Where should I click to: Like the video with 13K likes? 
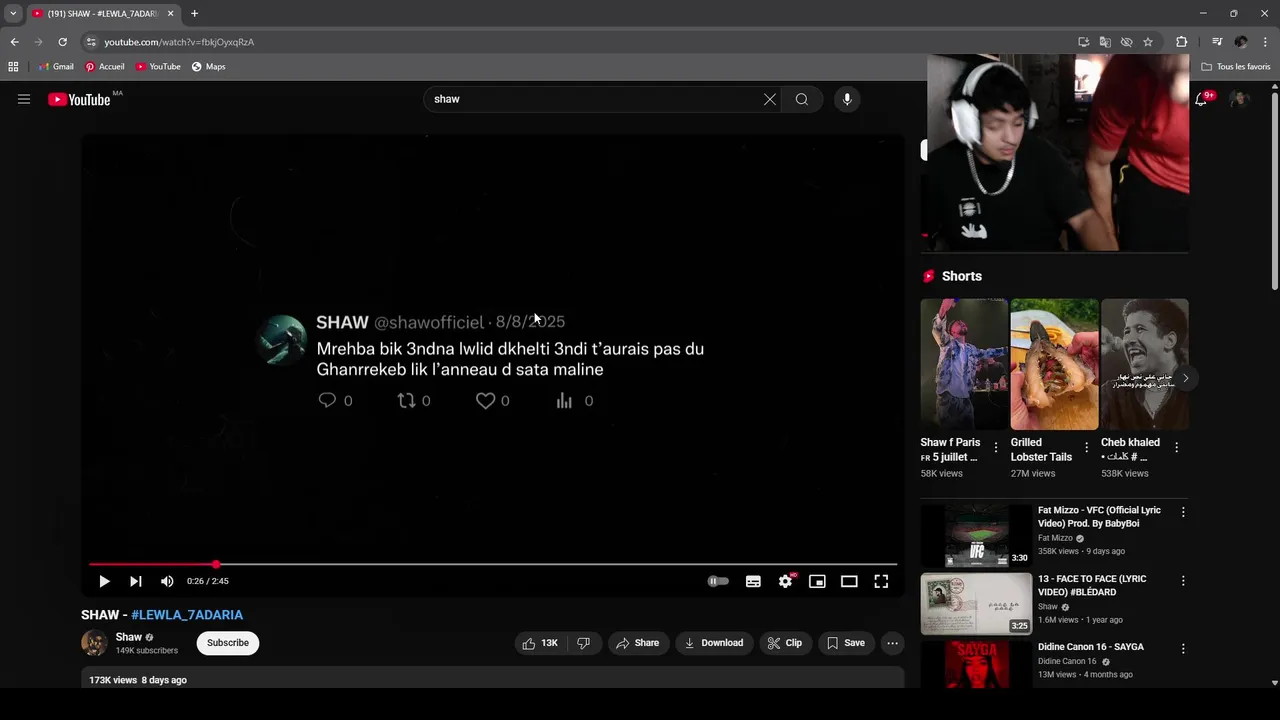(x=540, y=643)
